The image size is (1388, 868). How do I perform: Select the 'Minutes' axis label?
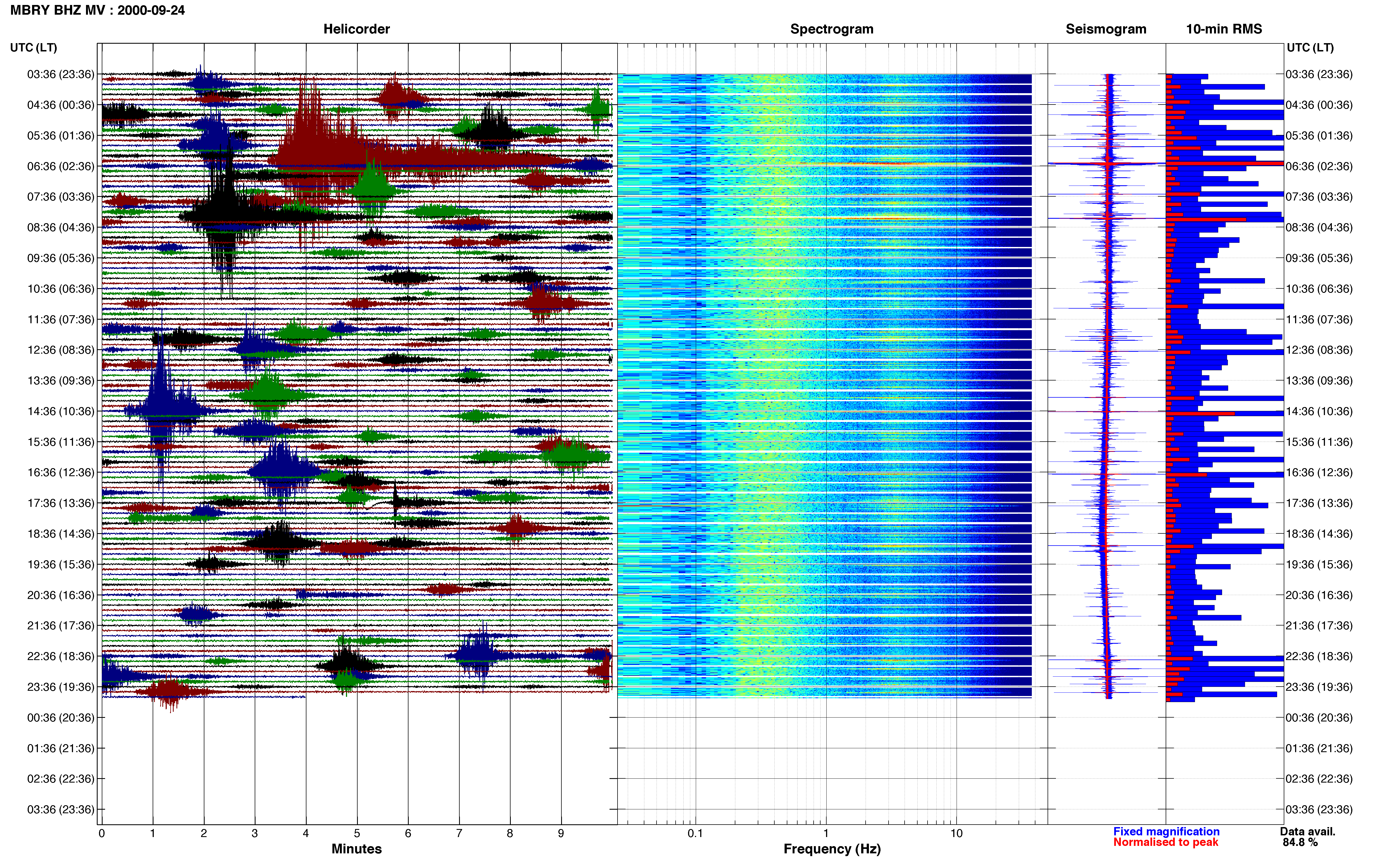tap(356, 848)
